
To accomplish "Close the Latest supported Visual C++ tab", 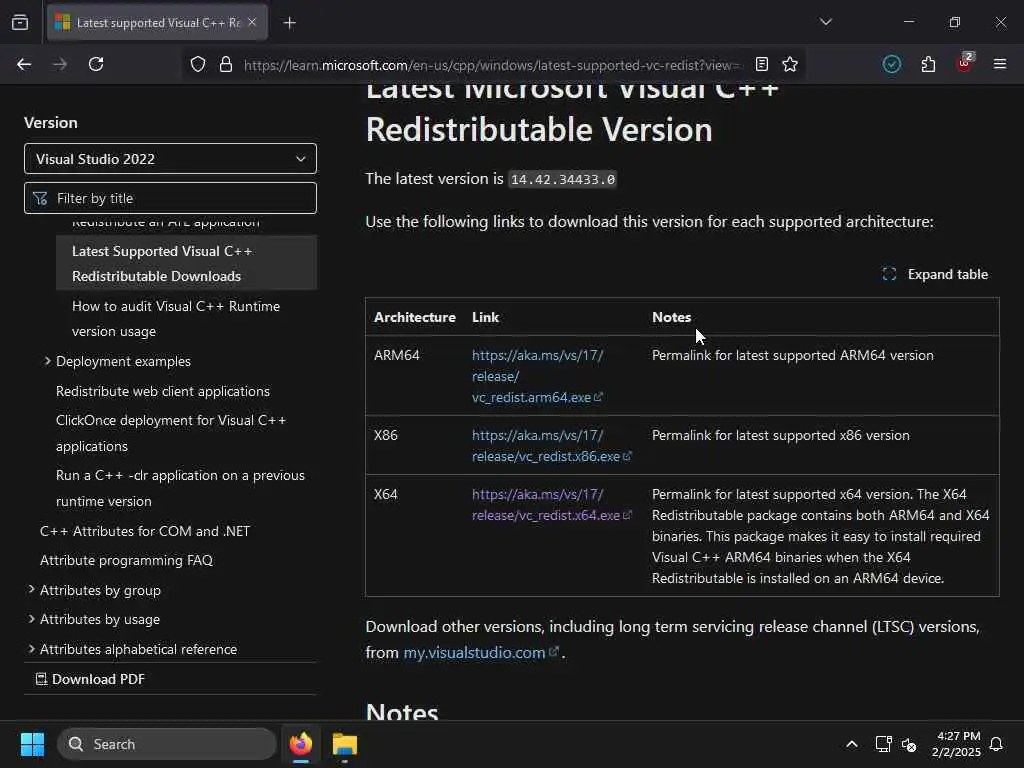I will [252, 22].
